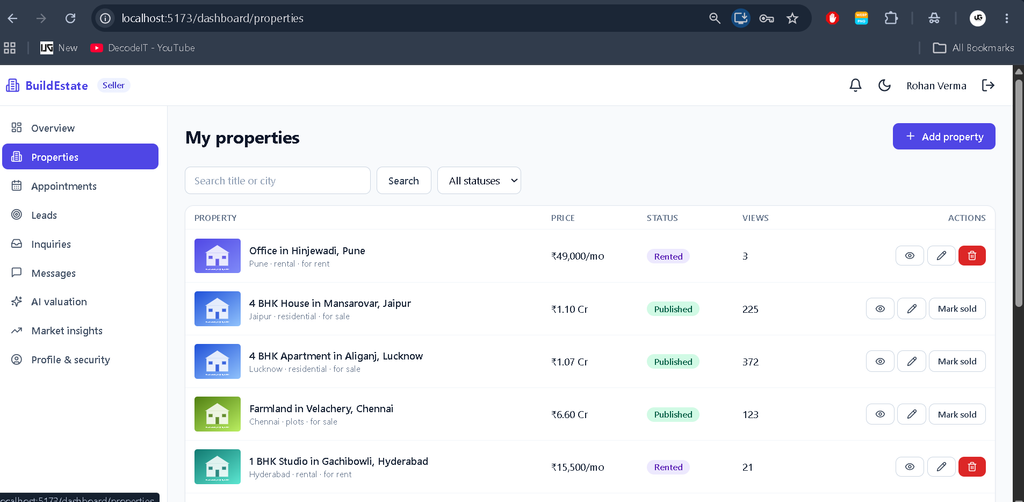Edit 4 BHK House in Mansarovar

point(912,309)
